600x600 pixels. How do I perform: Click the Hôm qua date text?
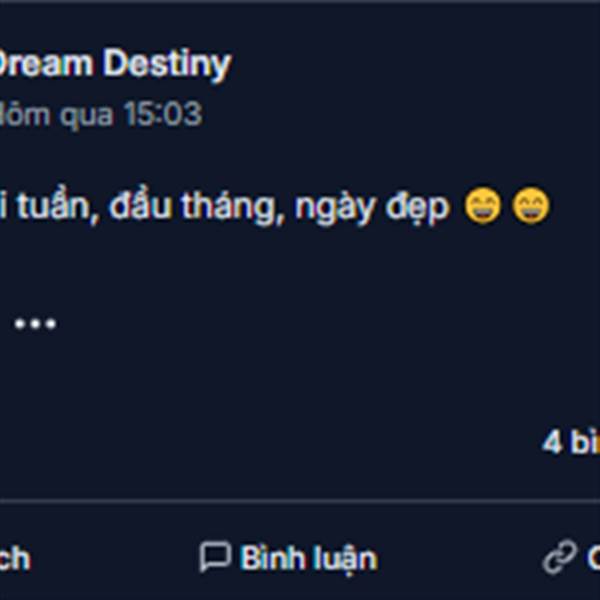pyautogui.click(x=56, y=114)
